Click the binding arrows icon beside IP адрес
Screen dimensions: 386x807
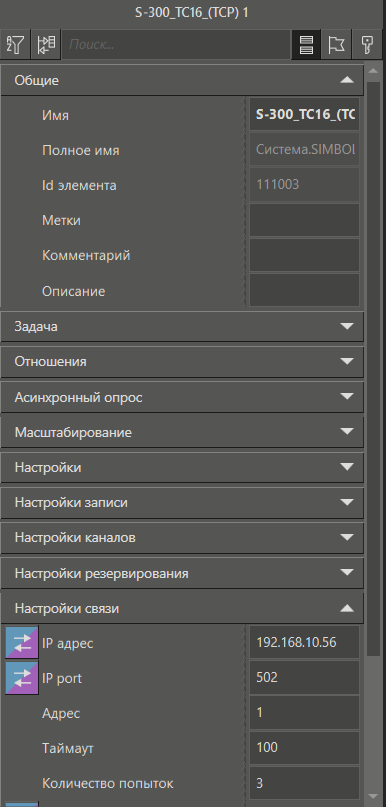click(22, 642)
